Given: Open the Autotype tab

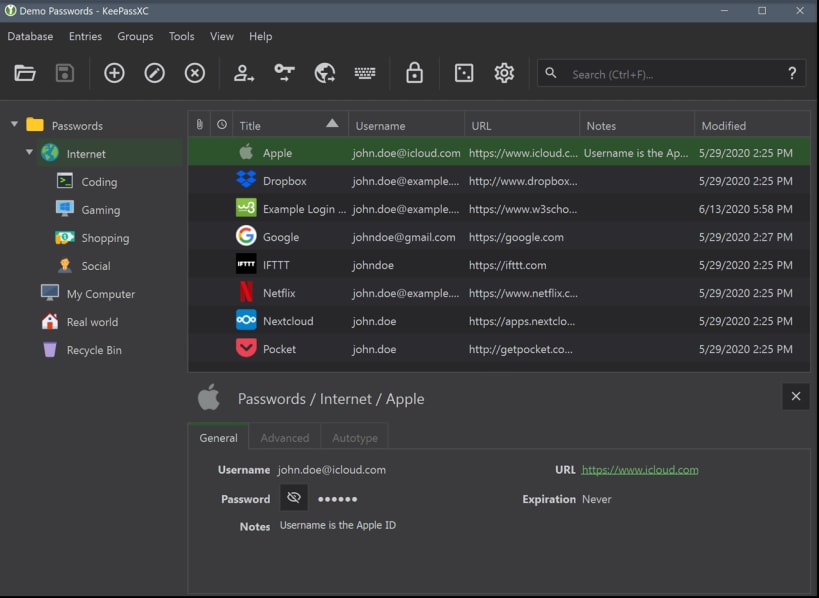Looking at the screenshot, I should 355,438.
